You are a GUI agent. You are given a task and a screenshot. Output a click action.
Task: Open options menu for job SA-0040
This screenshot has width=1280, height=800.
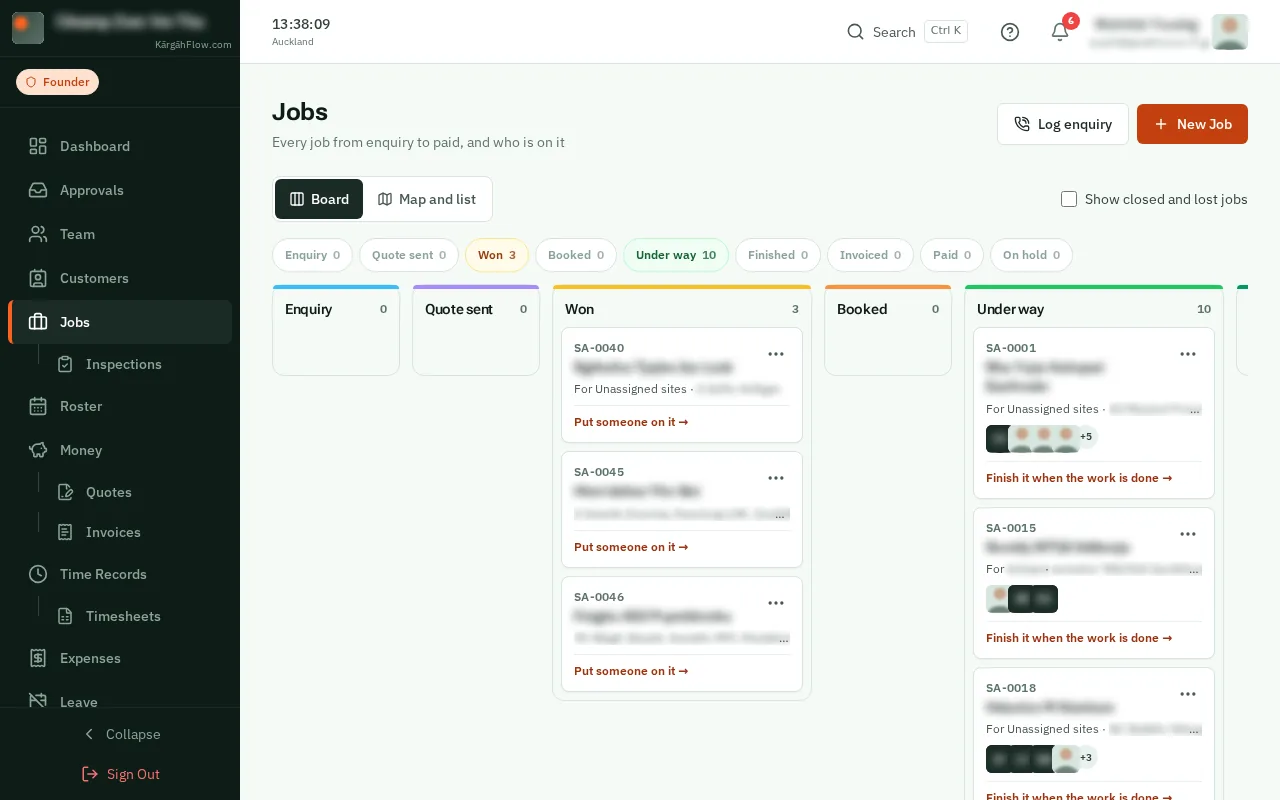click(776, 354)
